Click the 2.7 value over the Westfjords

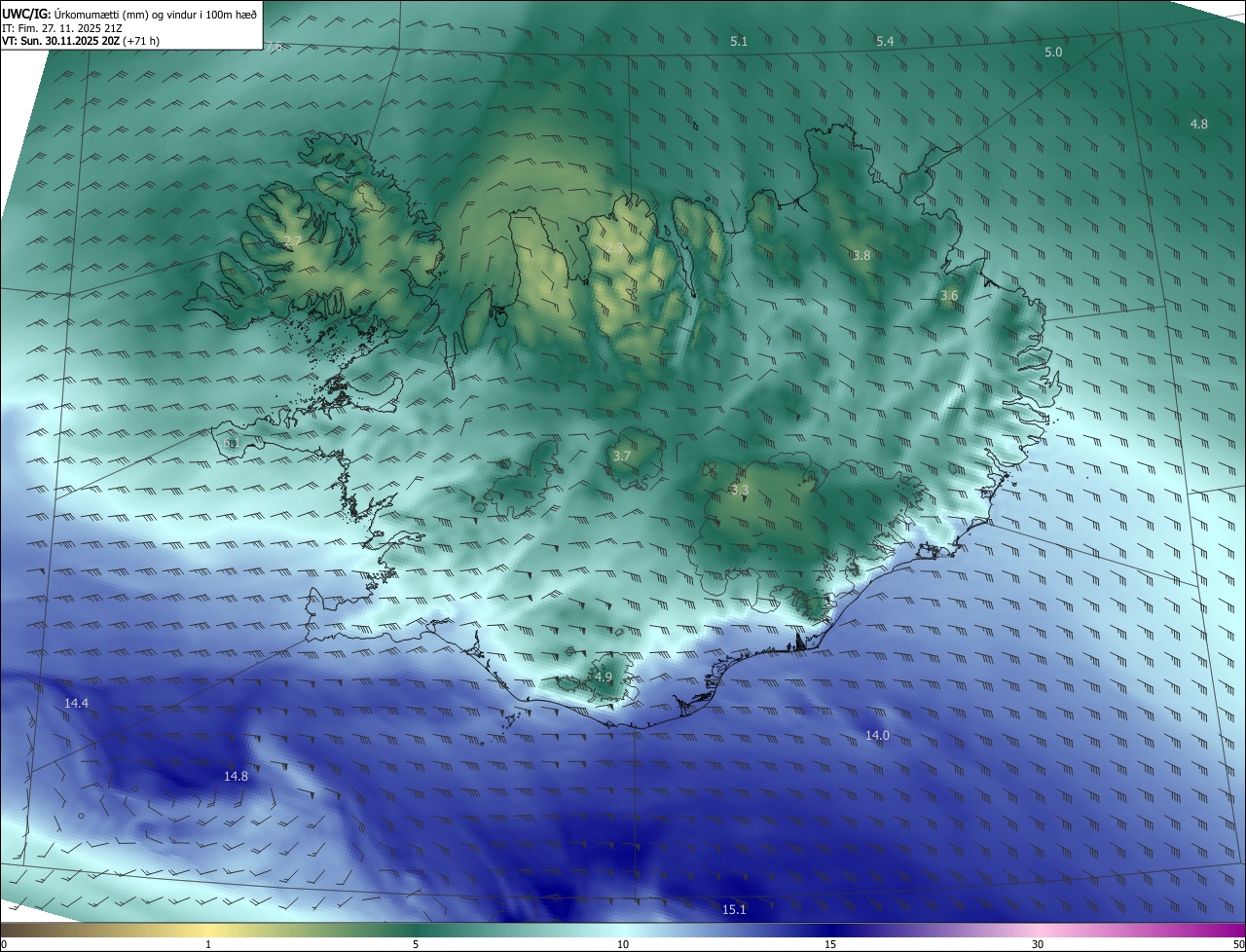pyautogui.click(x=293, y=240)
